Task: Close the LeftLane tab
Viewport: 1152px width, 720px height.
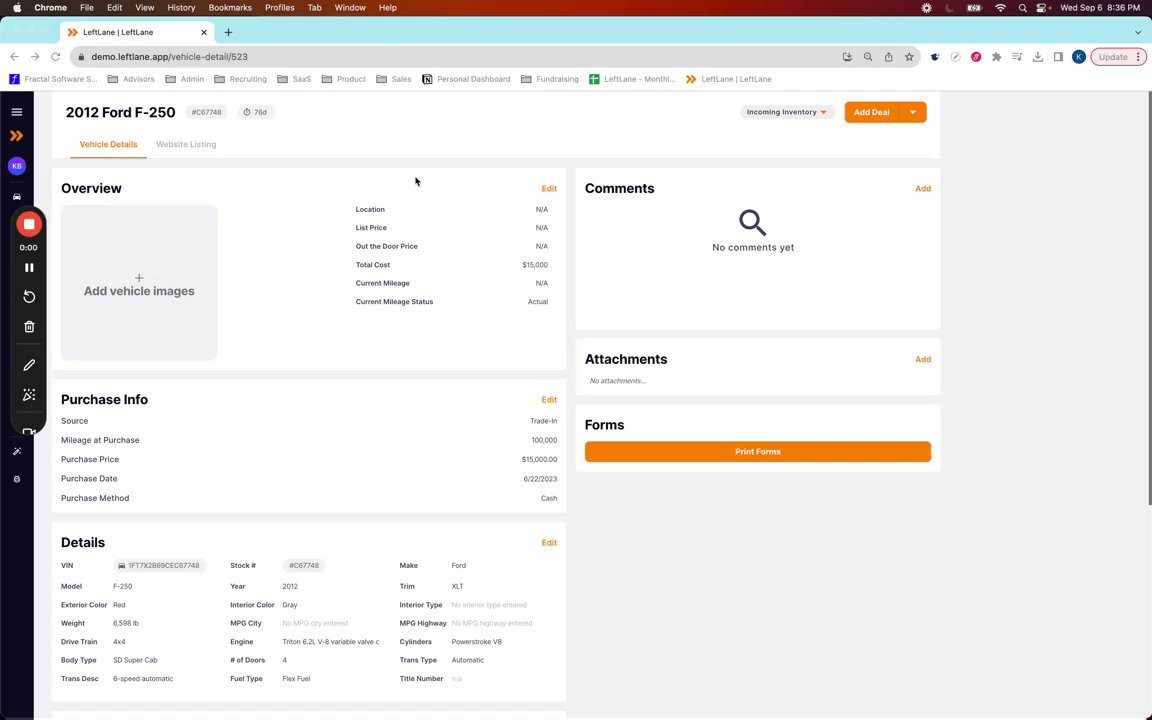Action: 204,32
